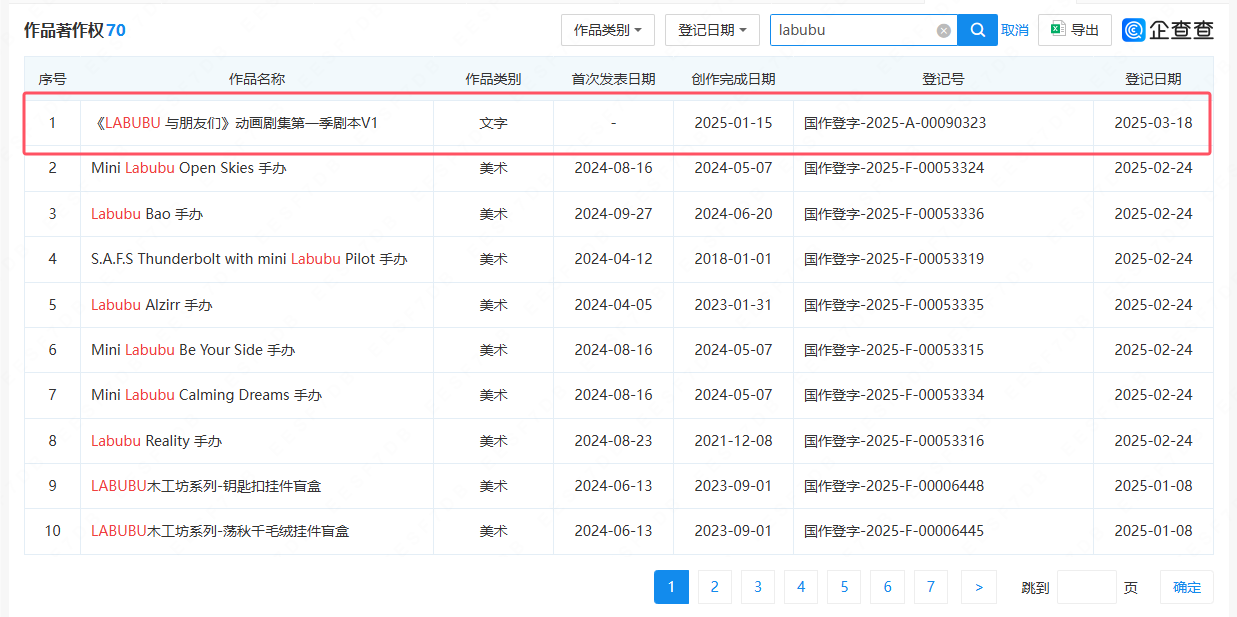This screenshot has height=617, width=1237.
Task: Click the 首次发表日期 column header
Action: pos(613,79)
